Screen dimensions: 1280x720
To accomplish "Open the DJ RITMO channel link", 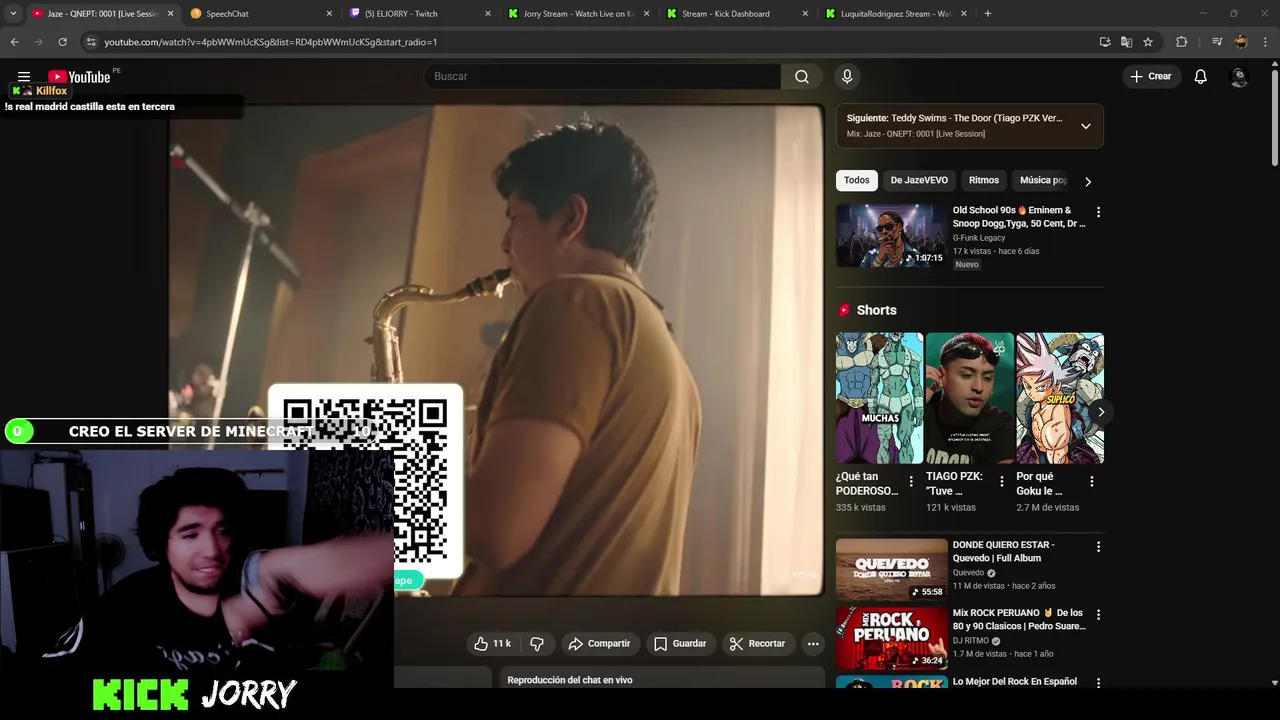I will coord(970,641).
